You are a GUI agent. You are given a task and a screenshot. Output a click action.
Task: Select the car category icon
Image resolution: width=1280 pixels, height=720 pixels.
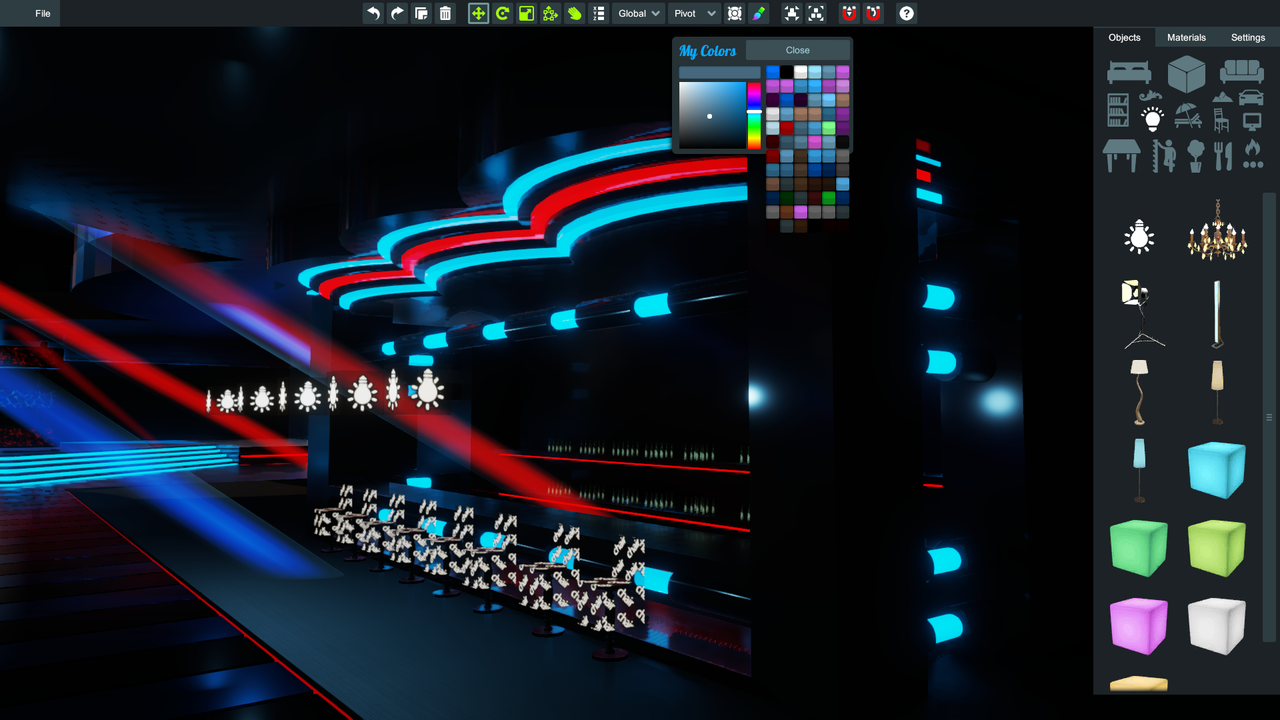click(x=1250, y=97)
